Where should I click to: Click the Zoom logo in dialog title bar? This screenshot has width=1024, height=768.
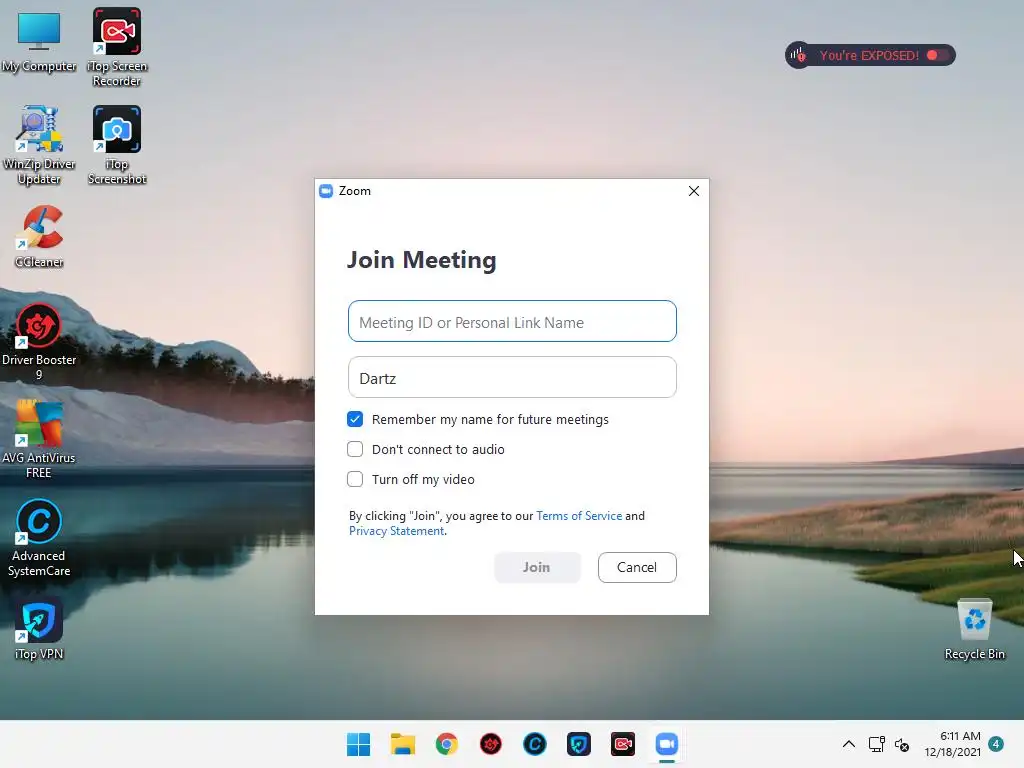[x=326, y=191]
